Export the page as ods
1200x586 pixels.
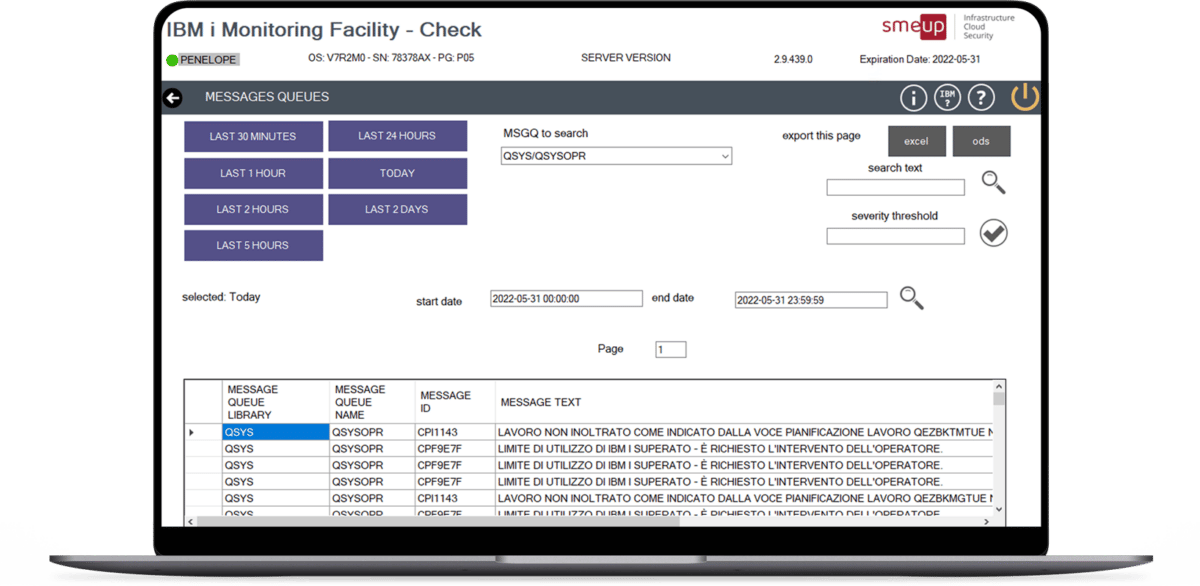tap(981, 140)
